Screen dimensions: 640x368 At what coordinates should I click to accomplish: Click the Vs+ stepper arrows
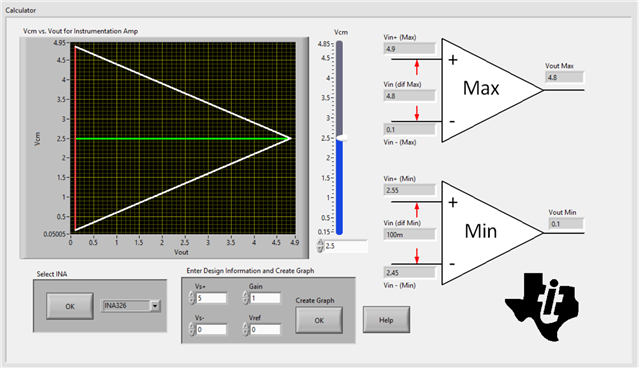[192, 298]
